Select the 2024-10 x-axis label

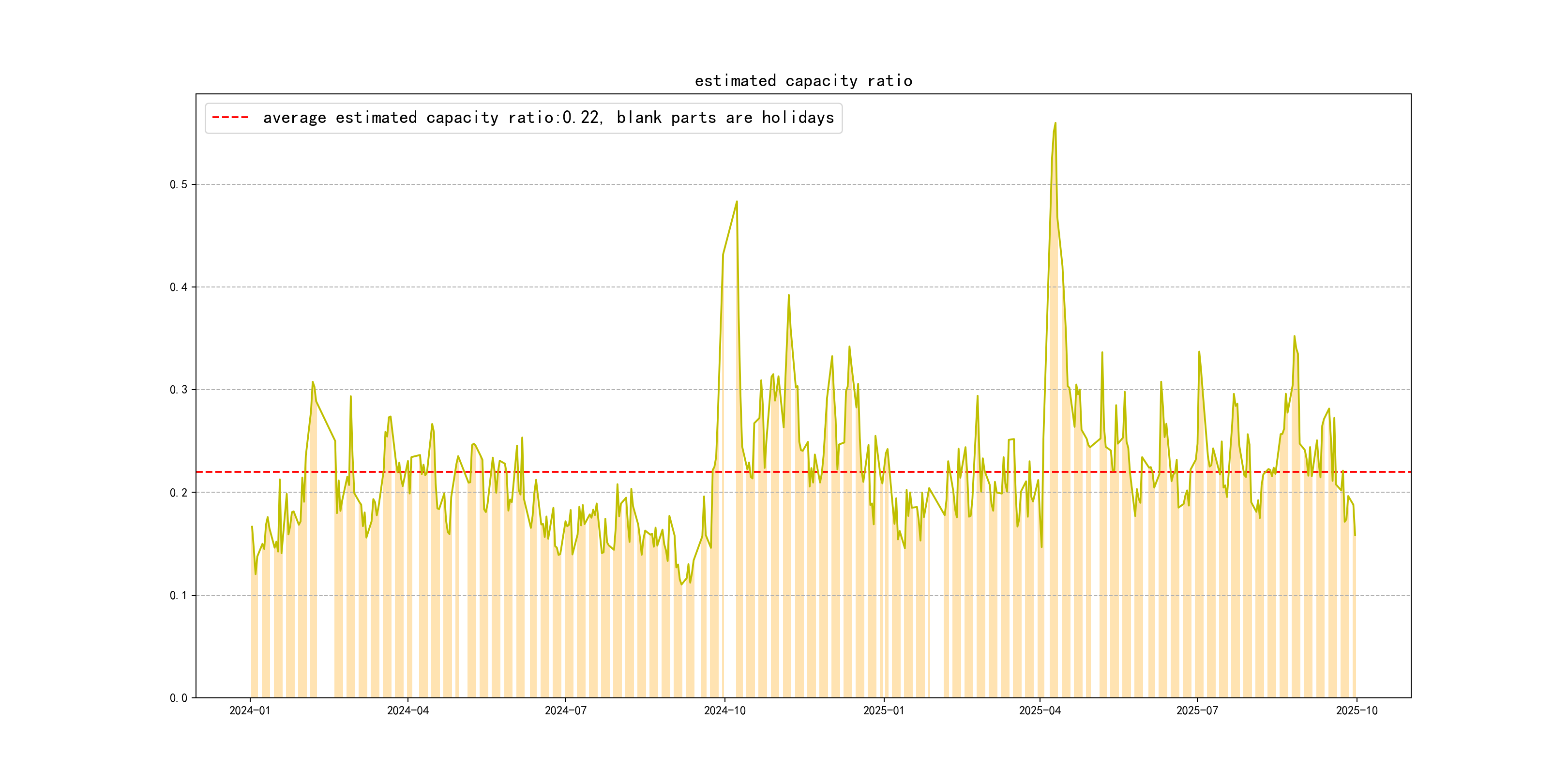point(724,711)
